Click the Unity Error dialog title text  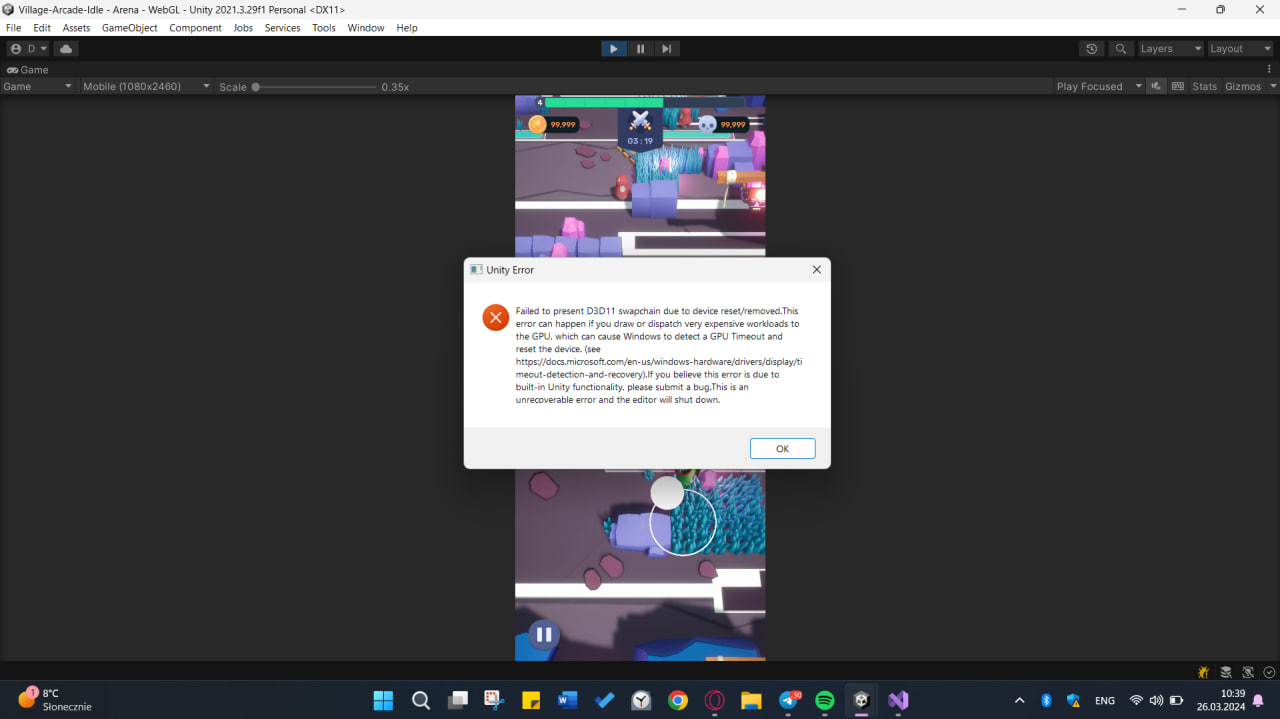click(510, 270)
